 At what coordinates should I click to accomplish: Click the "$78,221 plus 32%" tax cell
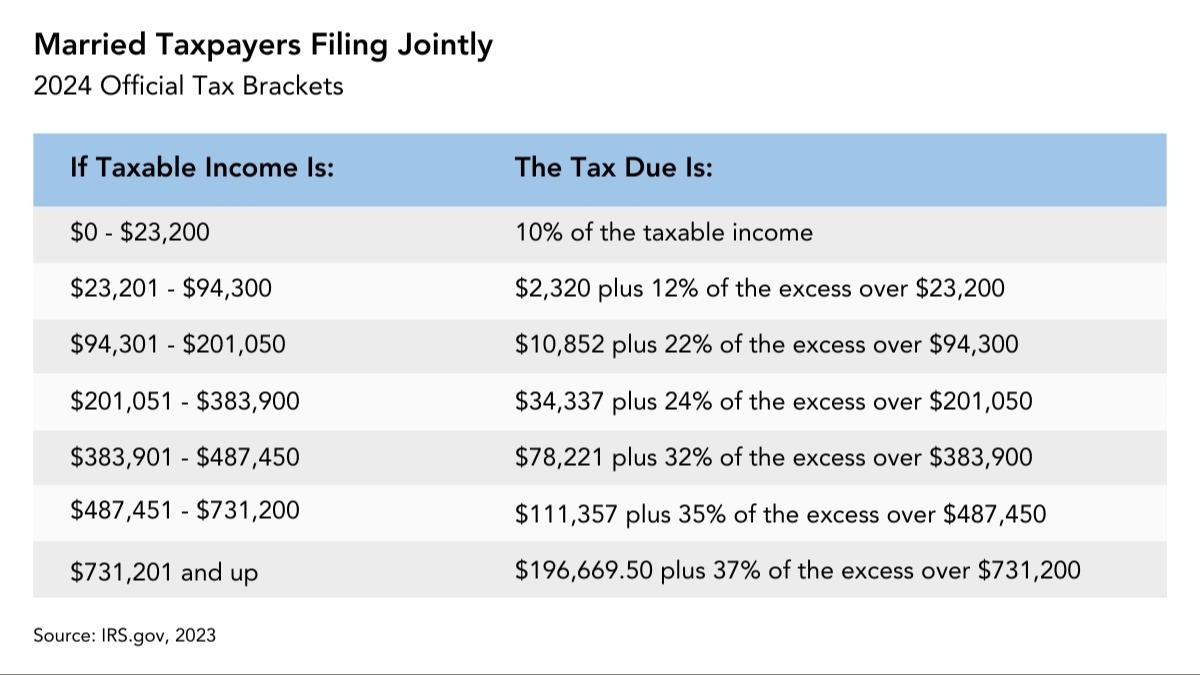click(773, 457)
